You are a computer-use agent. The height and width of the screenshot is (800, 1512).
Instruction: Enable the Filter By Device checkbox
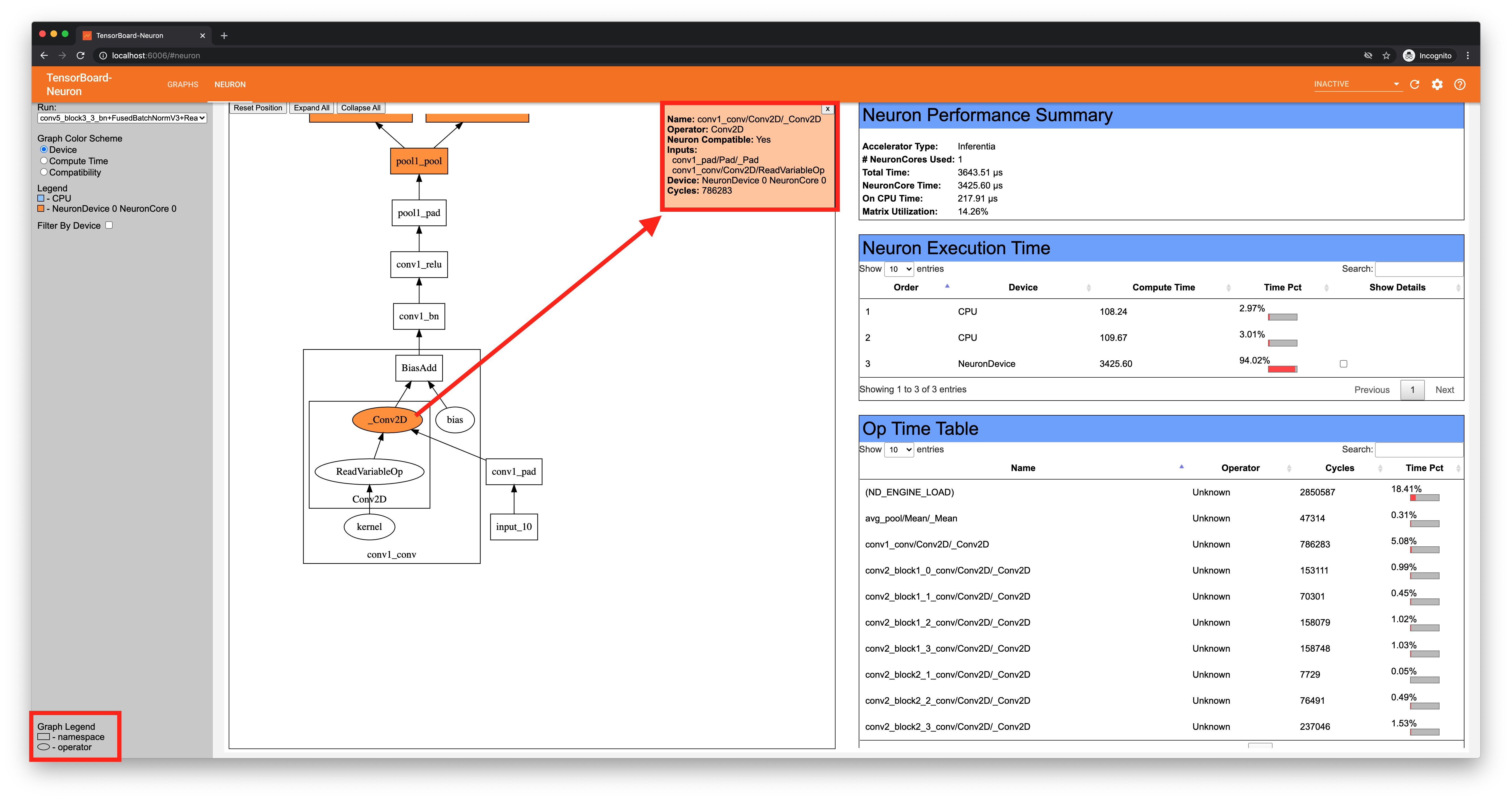[109, 225]
